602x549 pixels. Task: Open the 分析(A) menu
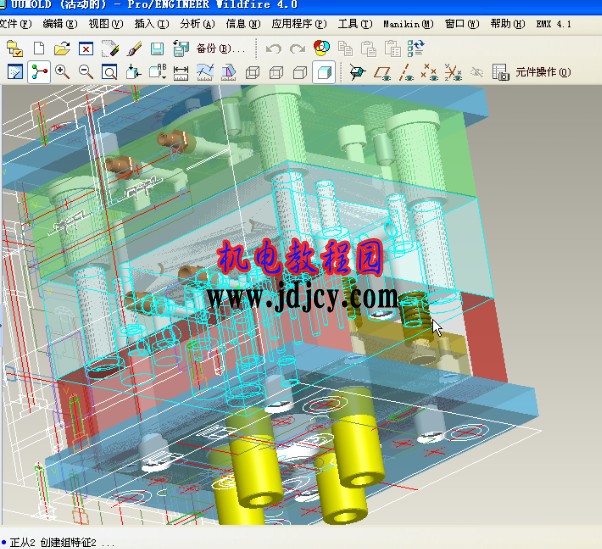pyautogui.click(x=197, y=24)
